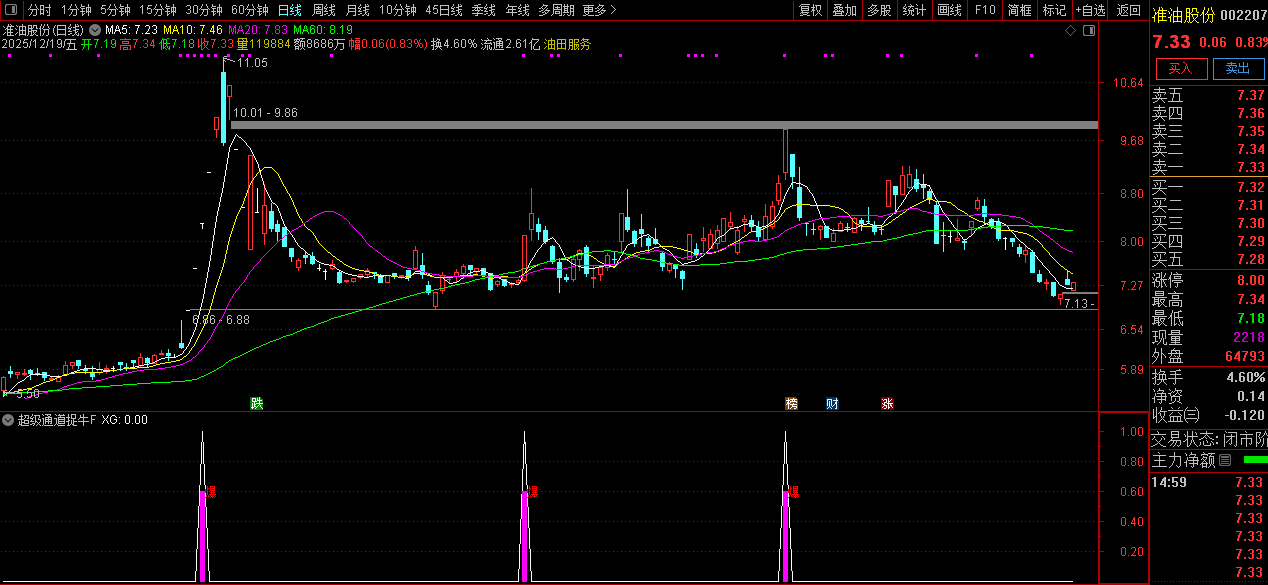Select the 5分钟 period
This screenshot has width=1268, height=585.
pos(115,10)
